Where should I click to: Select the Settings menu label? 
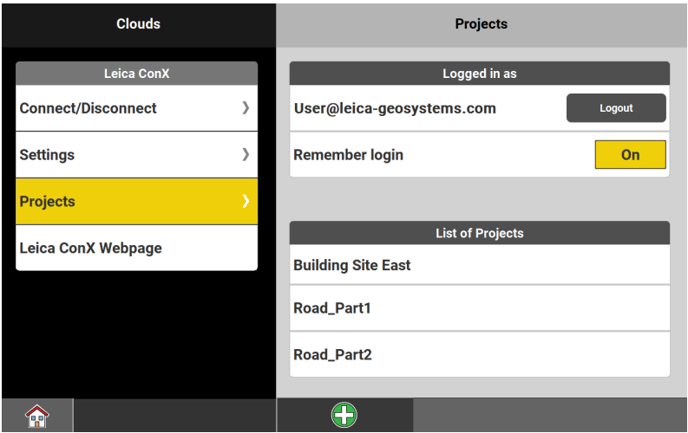(x=47, y=155)
